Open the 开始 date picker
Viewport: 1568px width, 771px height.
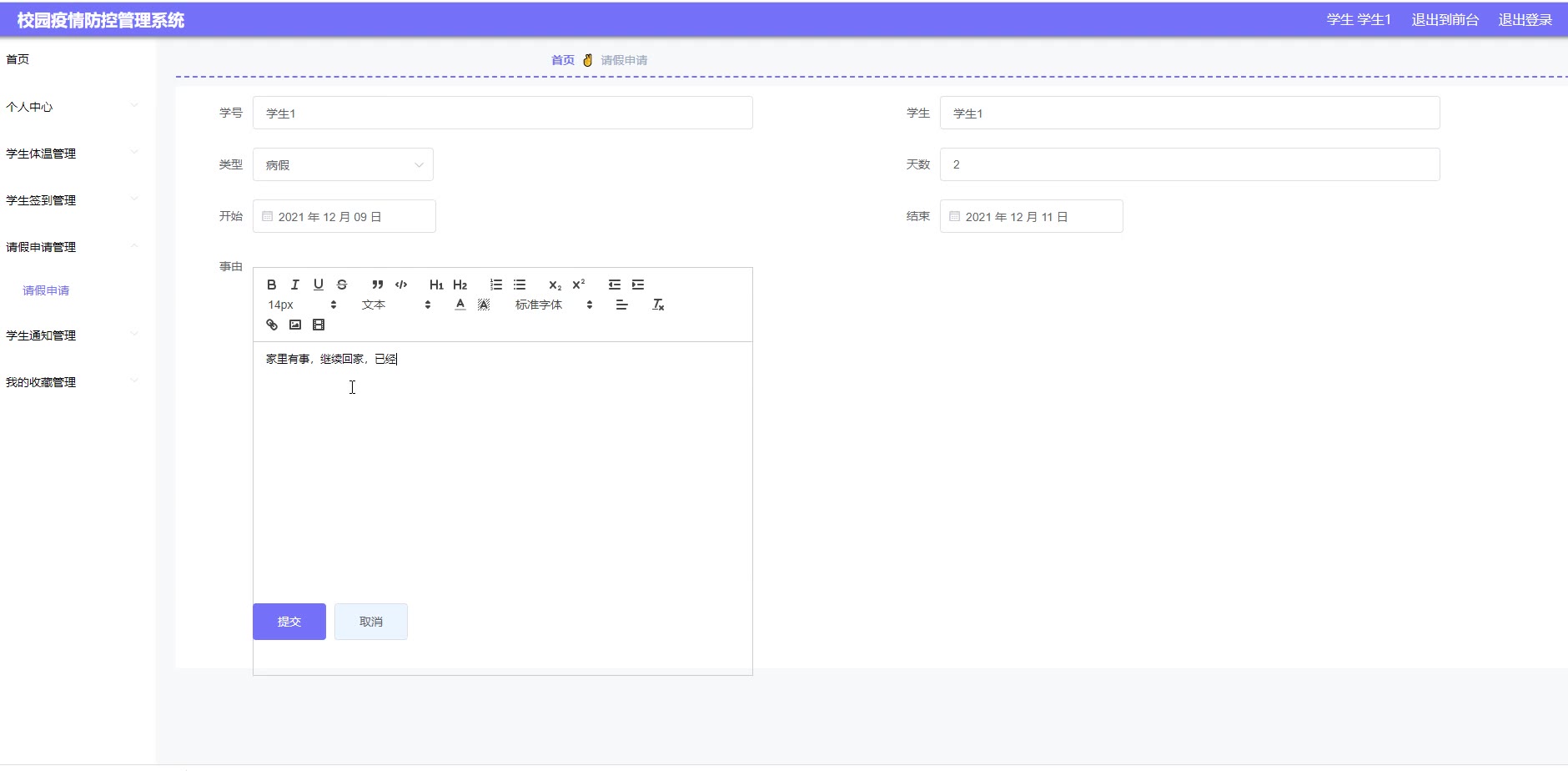click(344, 216)
